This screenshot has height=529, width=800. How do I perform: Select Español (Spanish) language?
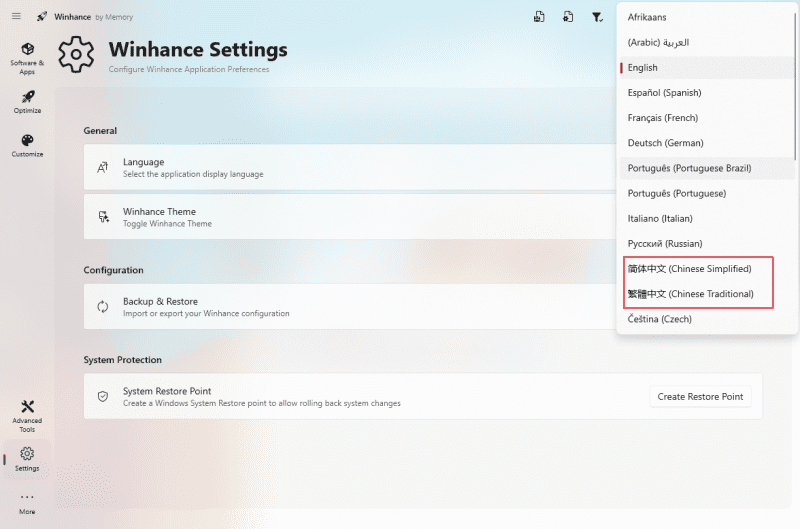point(706,92)
